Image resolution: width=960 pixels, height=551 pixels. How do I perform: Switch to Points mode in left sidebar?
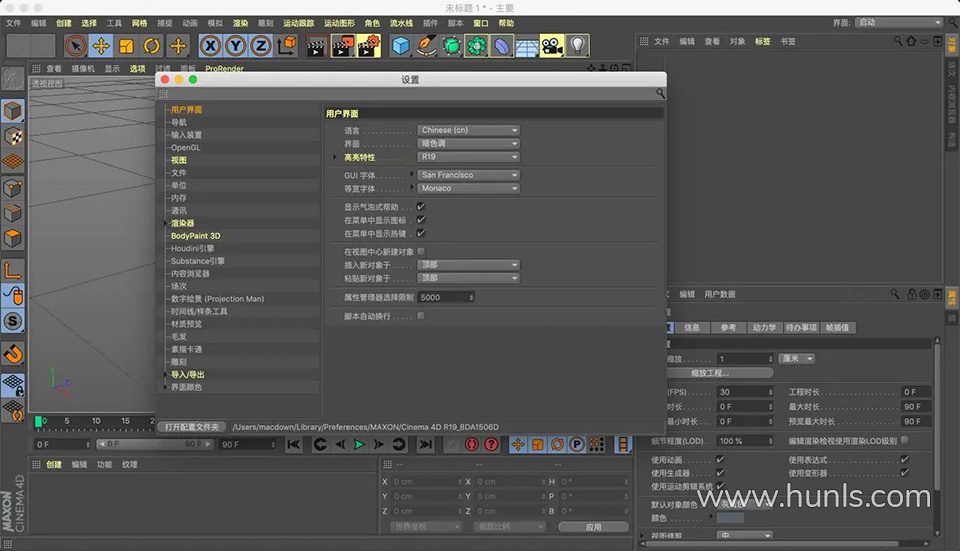[13, 187]
